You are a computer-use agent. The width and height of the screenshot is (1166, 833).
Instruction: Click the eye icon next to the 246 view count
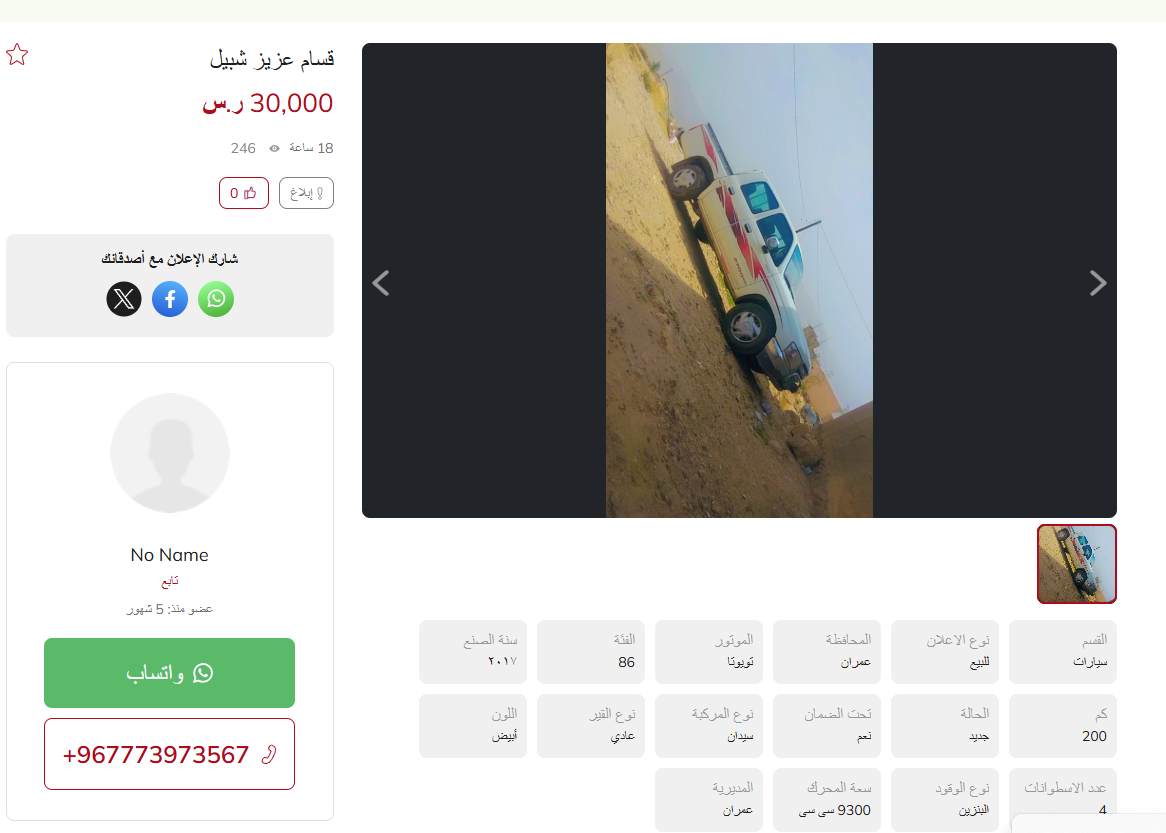click(x=274, y=149)
